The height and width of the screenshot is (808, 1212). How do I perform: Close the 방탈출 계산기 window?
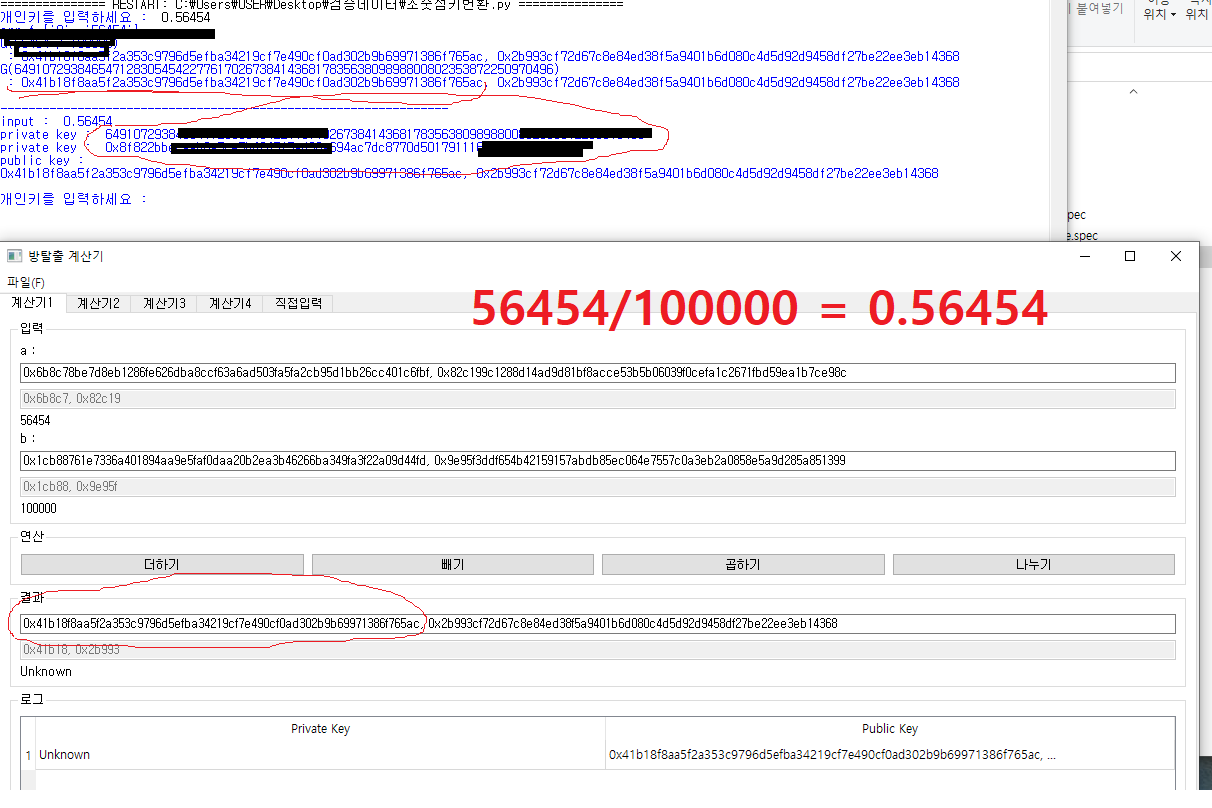(x=1176, y=256)
